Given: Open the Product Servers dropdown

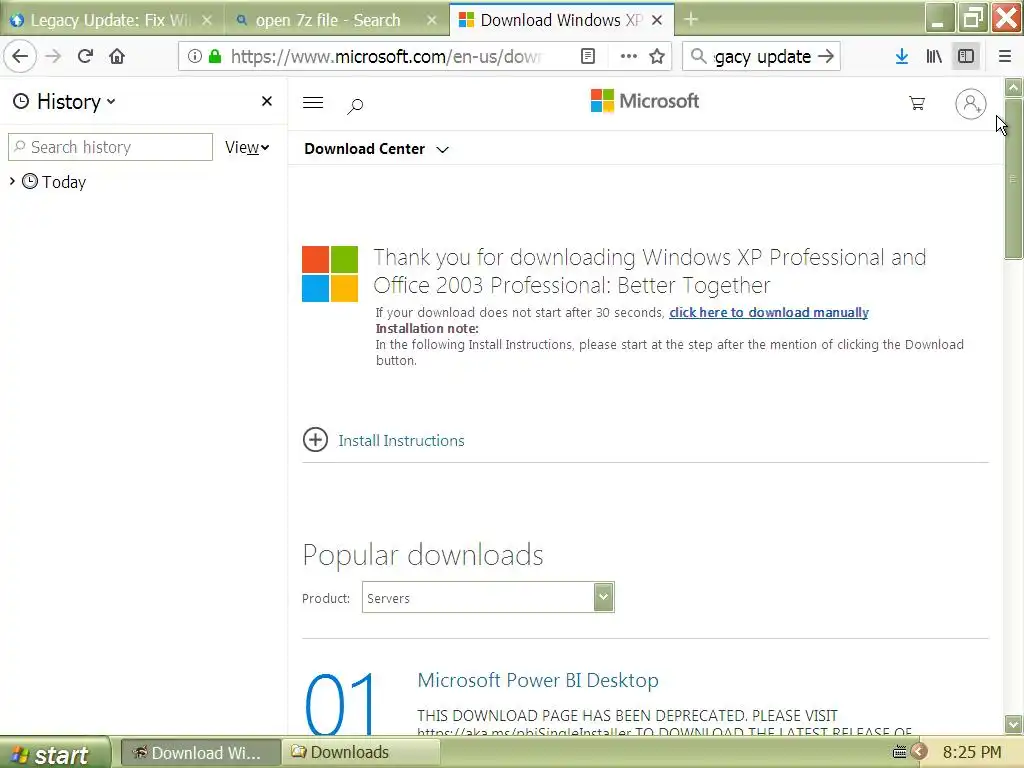Looking at the screenshot, I should (x=488, y=598).
